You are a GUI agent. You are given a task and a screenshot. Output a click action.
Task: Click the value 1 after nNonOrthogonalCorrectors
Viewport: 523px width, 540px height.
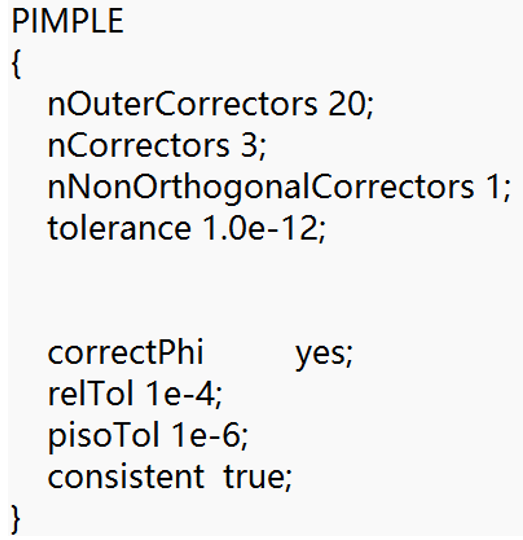(492, 187)
